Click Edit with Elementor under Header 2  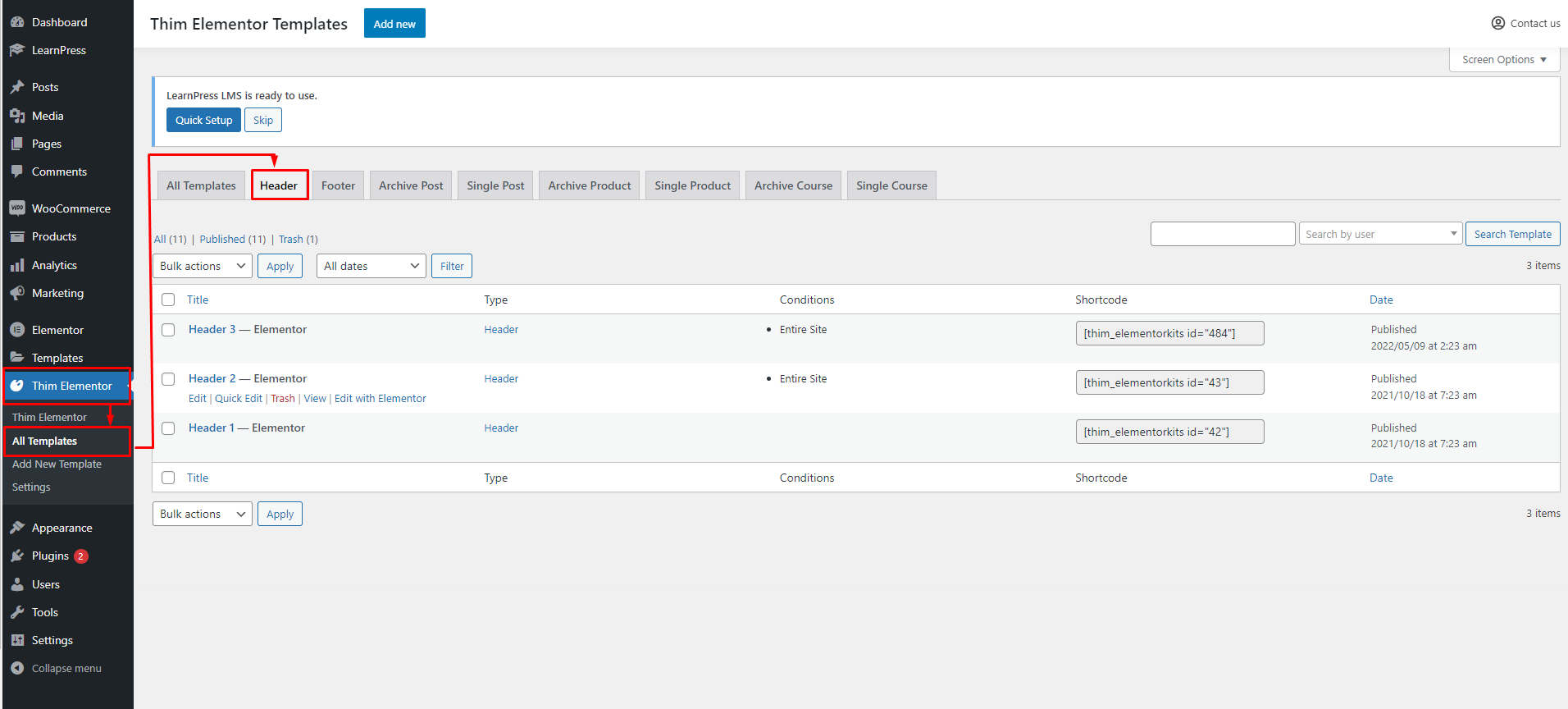381,399
